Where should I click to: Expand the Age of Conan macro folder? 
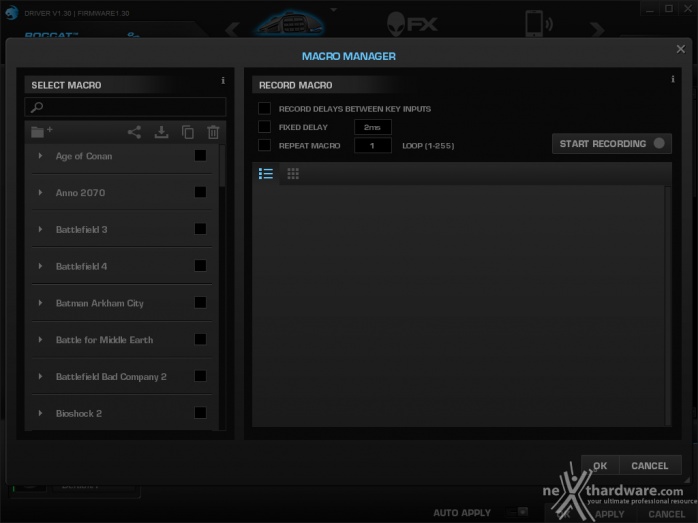pos(40,156)
